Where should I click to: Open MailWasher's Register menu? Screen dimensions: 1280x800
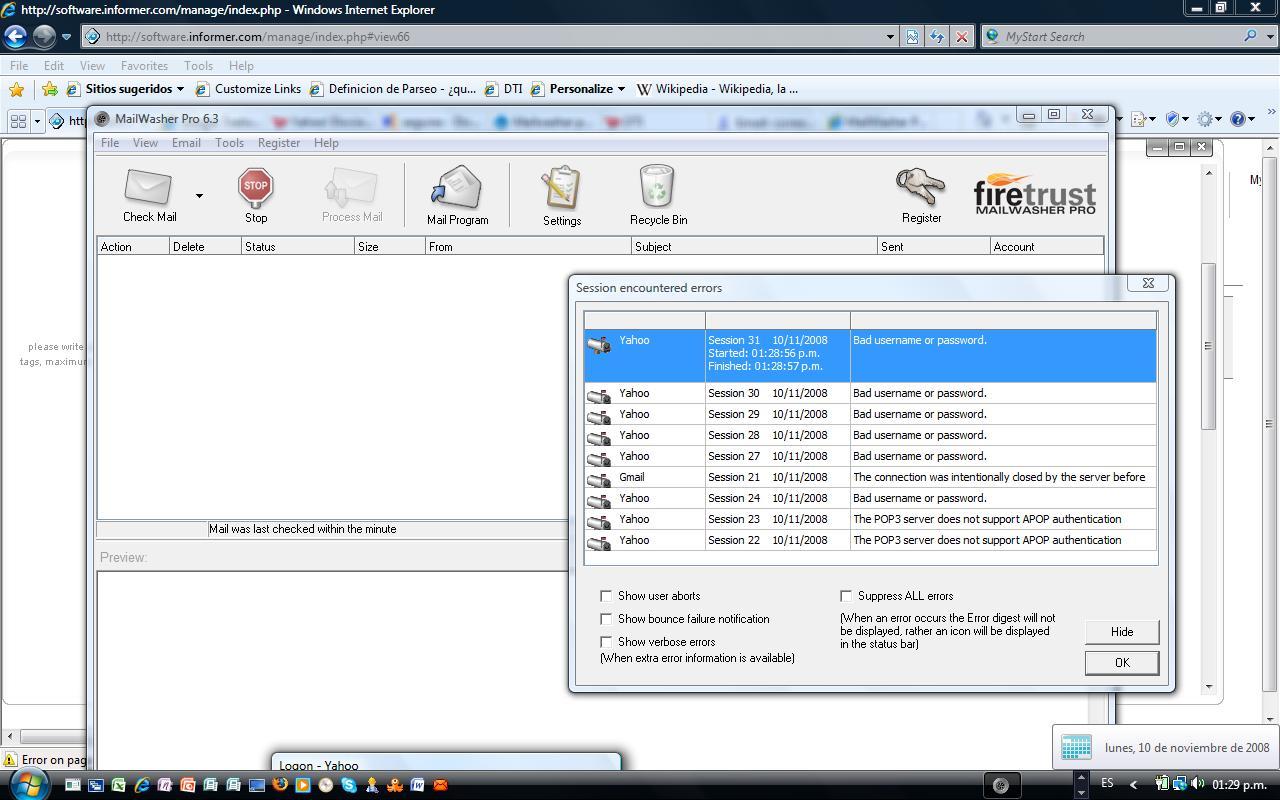tap(279, 143)
